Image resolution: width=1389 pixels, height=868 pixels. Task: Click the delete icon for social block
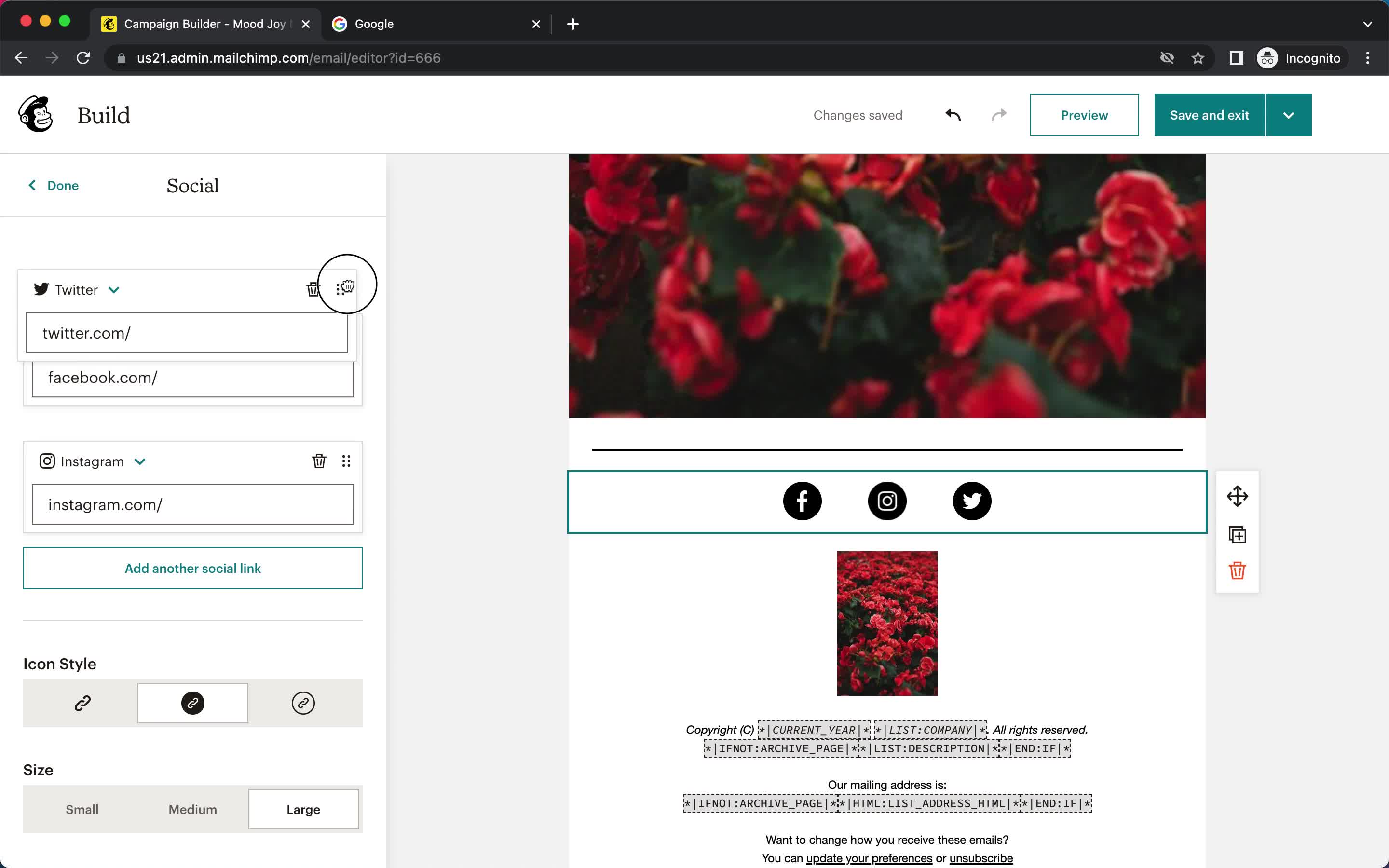[x=1237, y=570]
